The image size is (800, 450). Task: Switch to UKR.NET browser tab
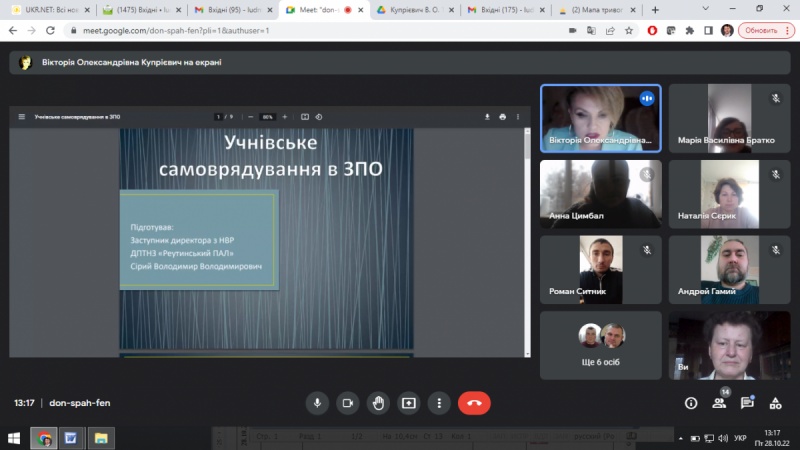51,10
